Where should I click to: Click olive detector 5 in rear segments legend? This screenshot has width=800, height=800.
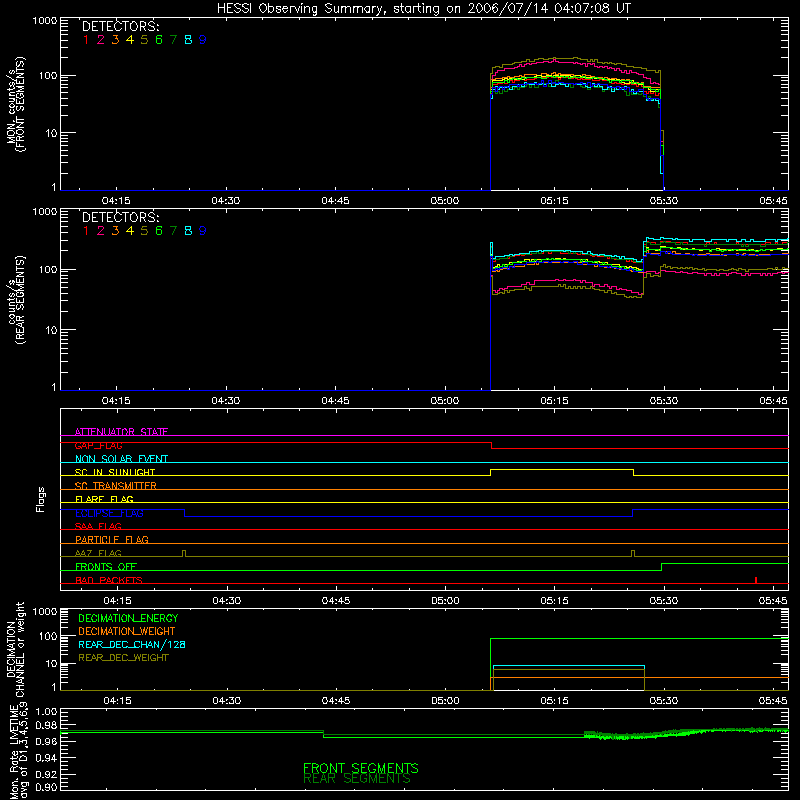[x=144, y=231]
